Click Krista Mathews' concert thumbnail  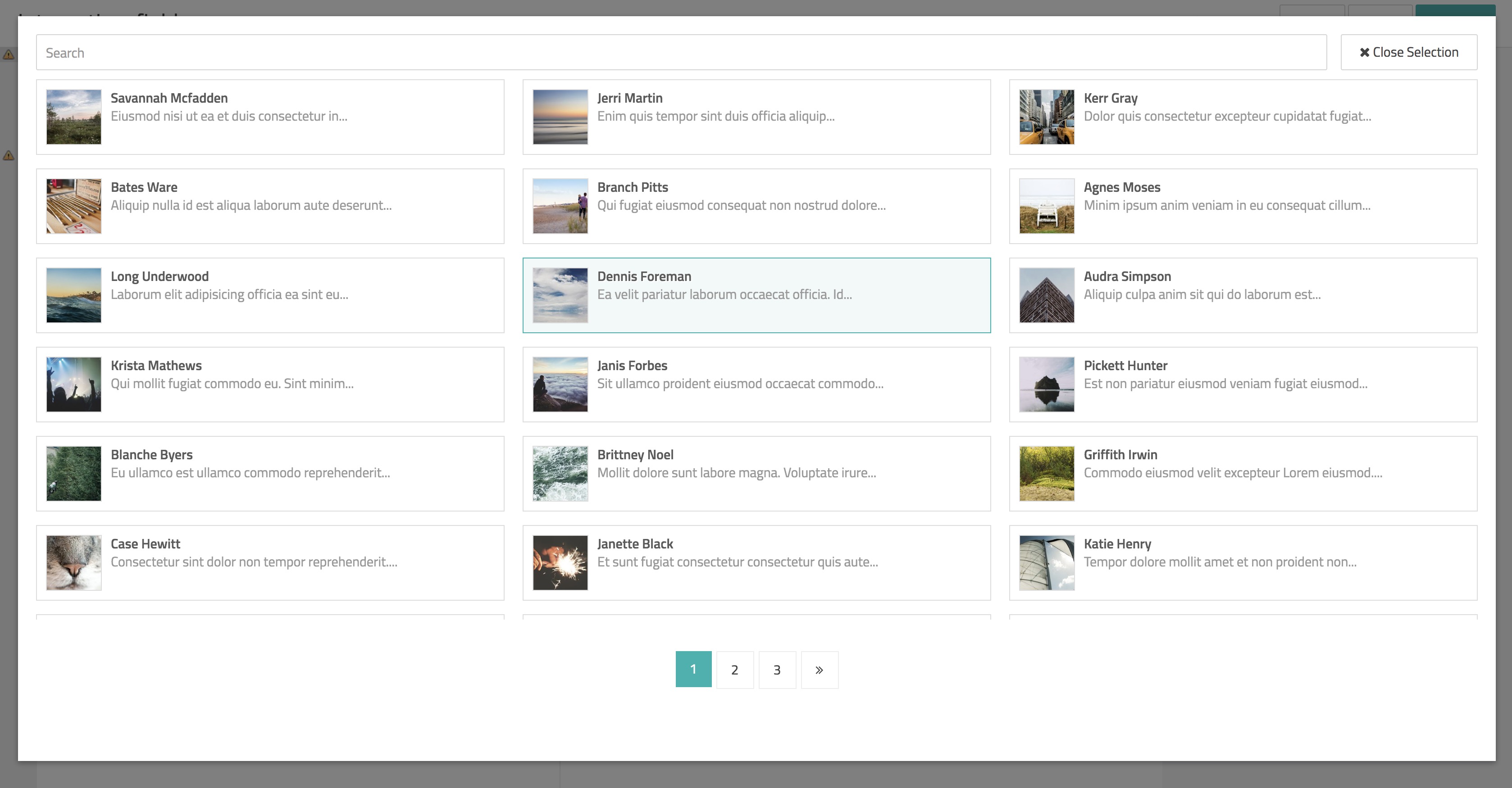coord(73,384)
